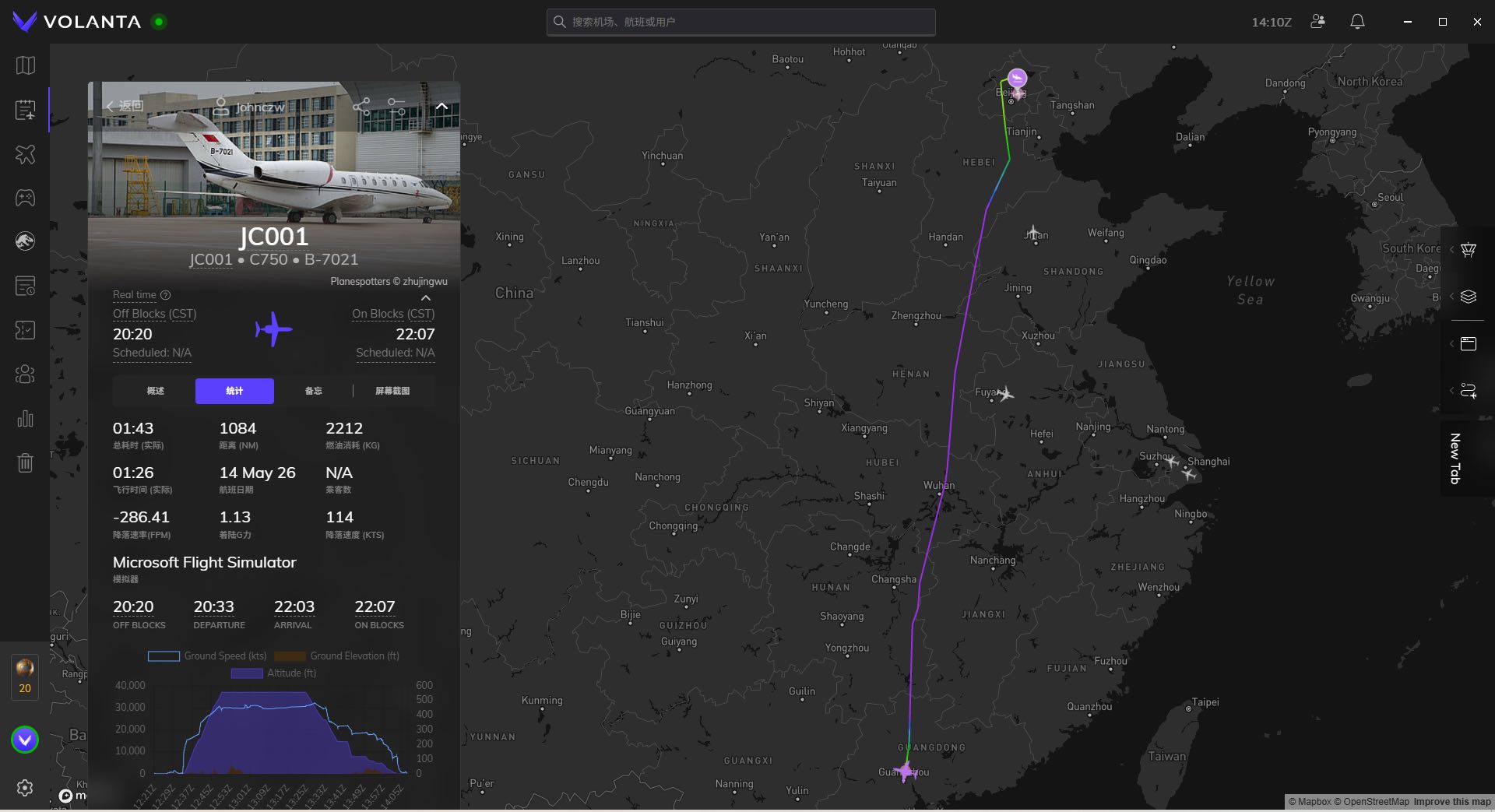This screenshot has width=1495, height=812.
Task: Open the flight logbook sidebar icon
Action: pos(26,110)
